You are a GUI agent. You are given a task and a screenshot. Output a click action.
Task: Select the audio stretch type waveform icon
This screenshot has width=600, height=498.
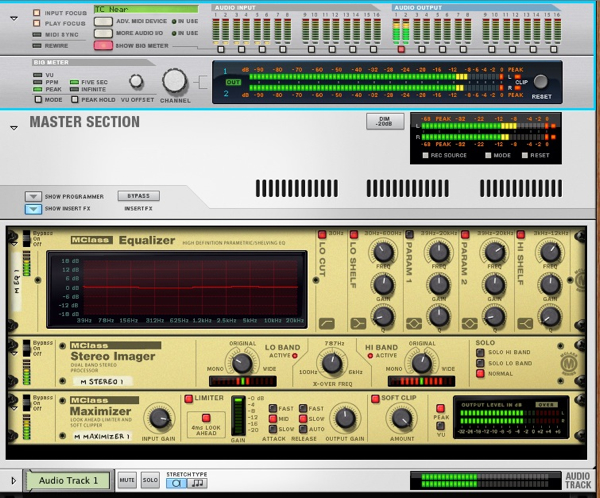click(176, 483)
